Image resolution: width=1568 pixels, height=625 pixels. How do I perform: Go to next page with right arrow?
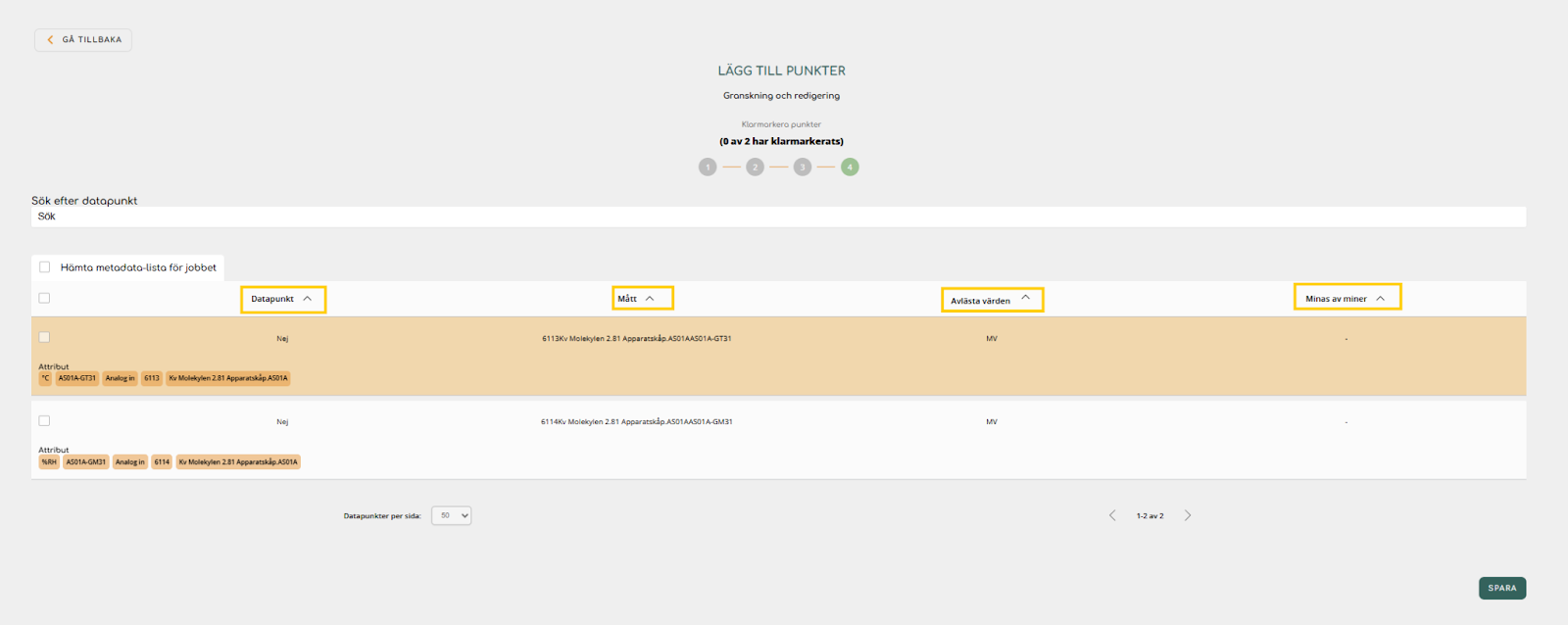coord(1188,515)
